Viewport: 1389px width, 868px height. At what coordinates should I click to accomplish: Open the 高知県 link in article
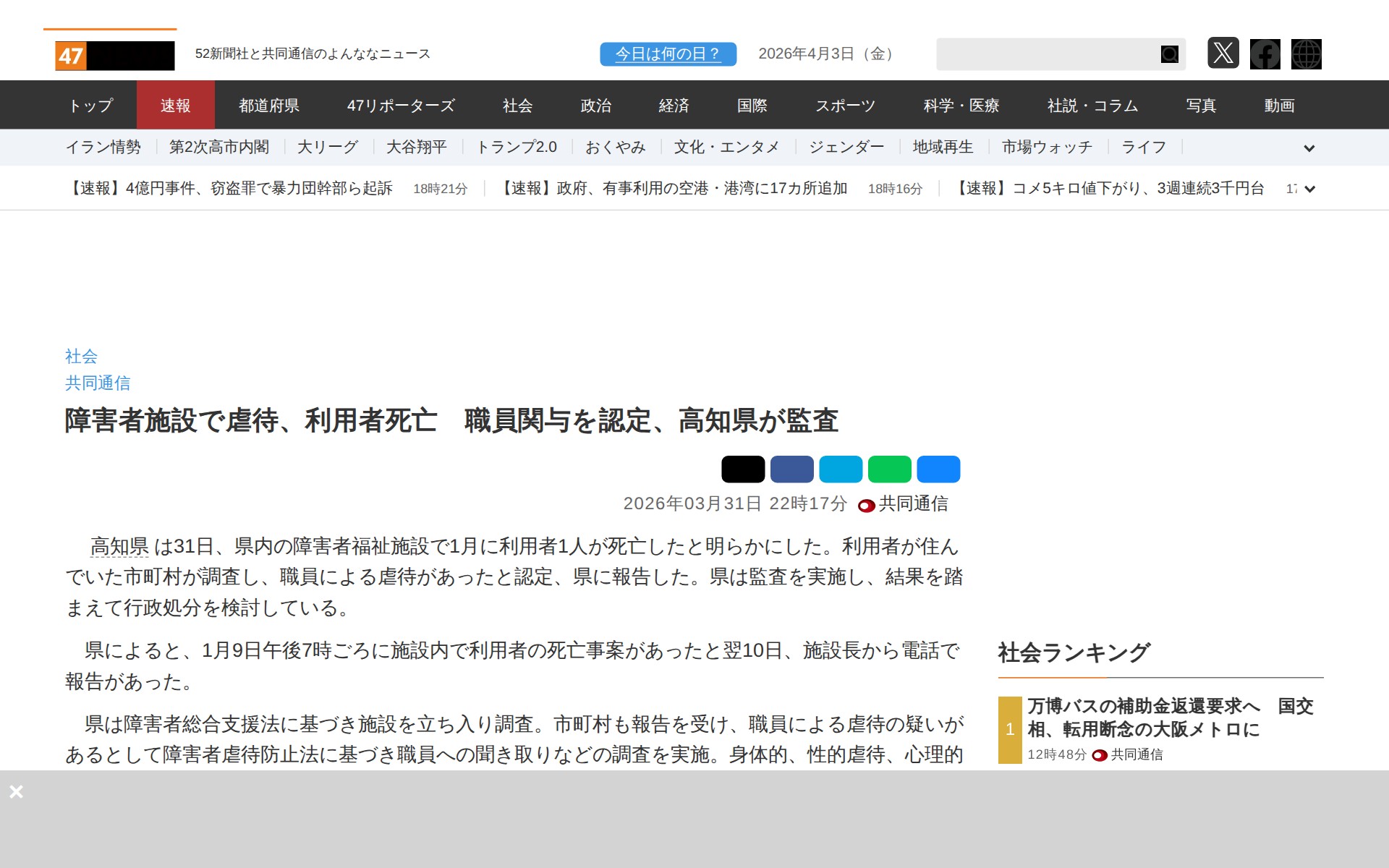(119, 547)
